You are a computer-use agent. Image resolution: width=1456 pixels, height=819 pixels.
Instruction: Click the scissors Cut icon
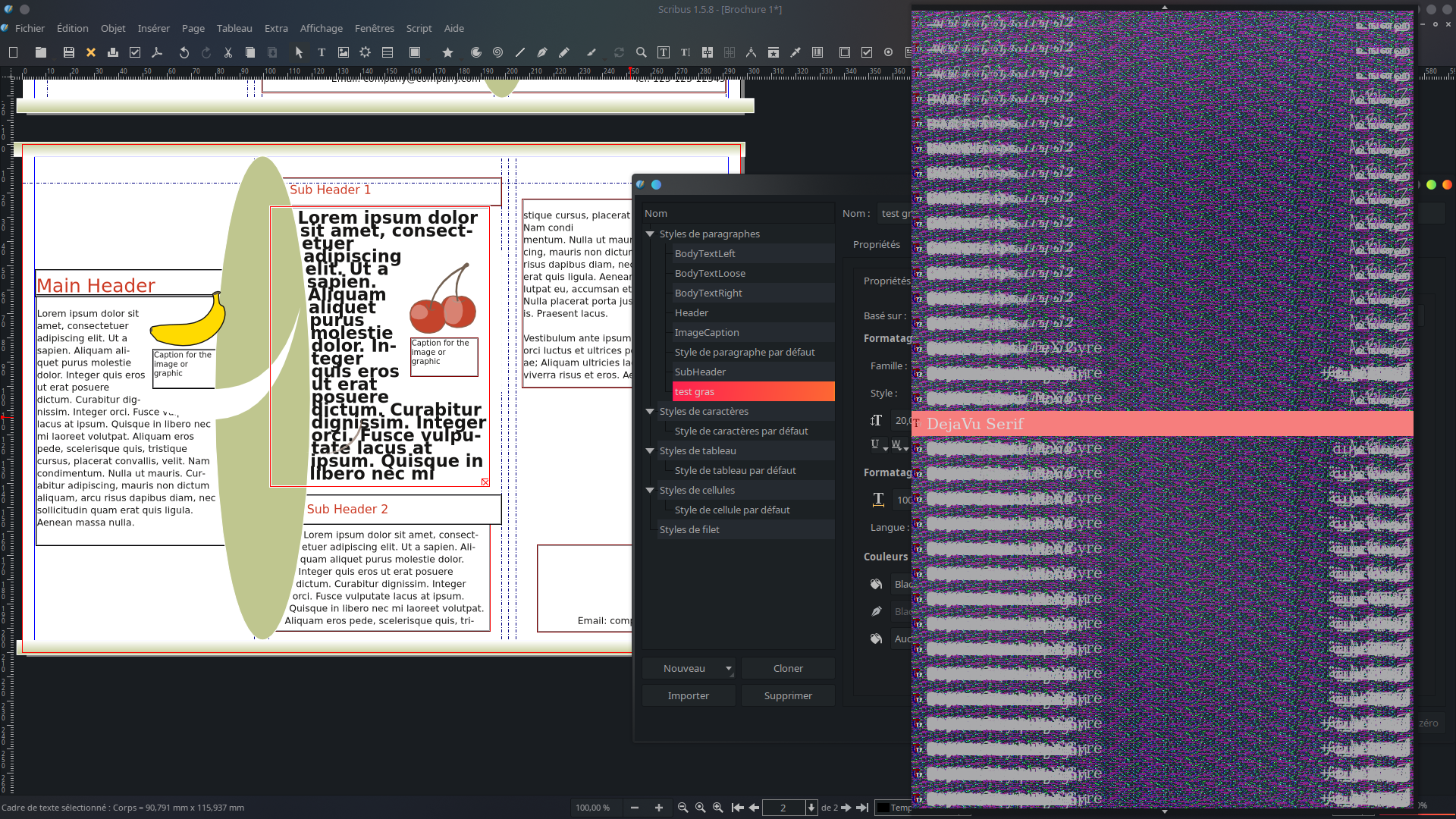[227, 52]
